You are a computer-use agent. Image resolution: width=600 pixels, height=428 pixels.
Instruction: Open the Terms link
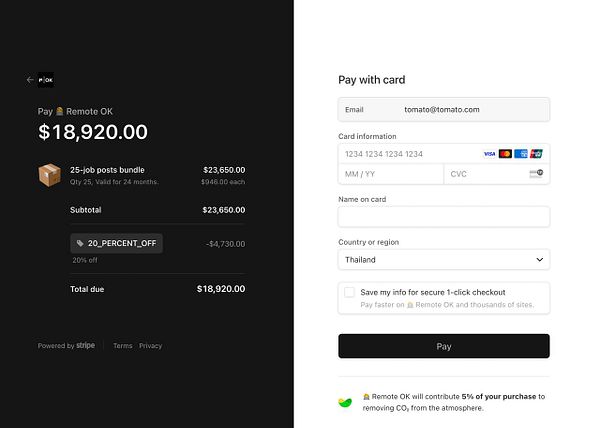(x=123, y=346)
